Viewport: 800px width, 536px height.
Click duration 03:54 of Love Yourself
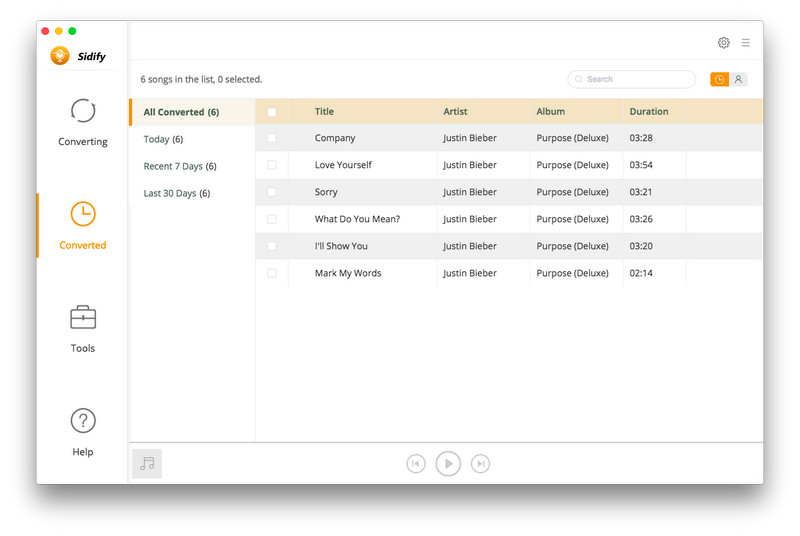click(641, 165)
